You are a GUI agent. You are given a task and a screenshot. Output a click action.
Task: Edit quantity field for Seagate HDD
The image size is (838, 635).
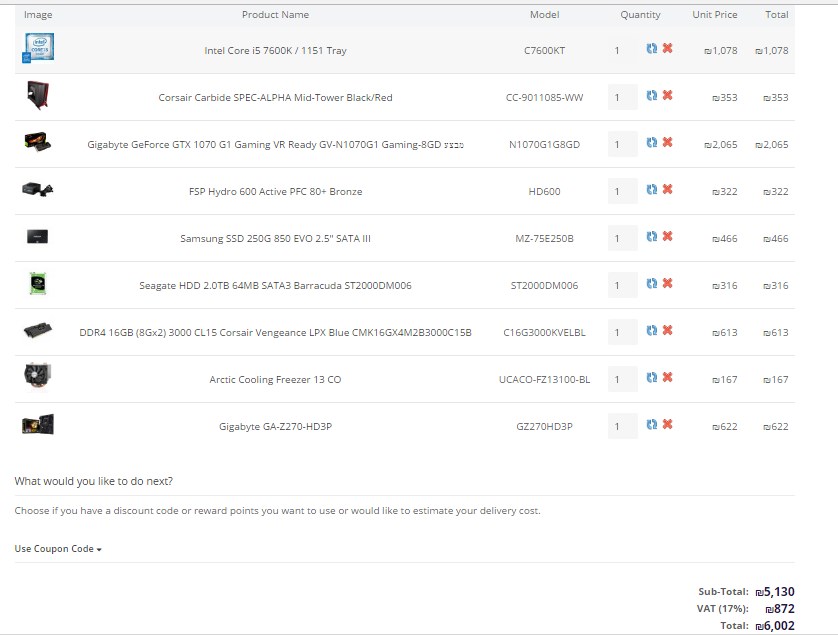pos(623,285)
